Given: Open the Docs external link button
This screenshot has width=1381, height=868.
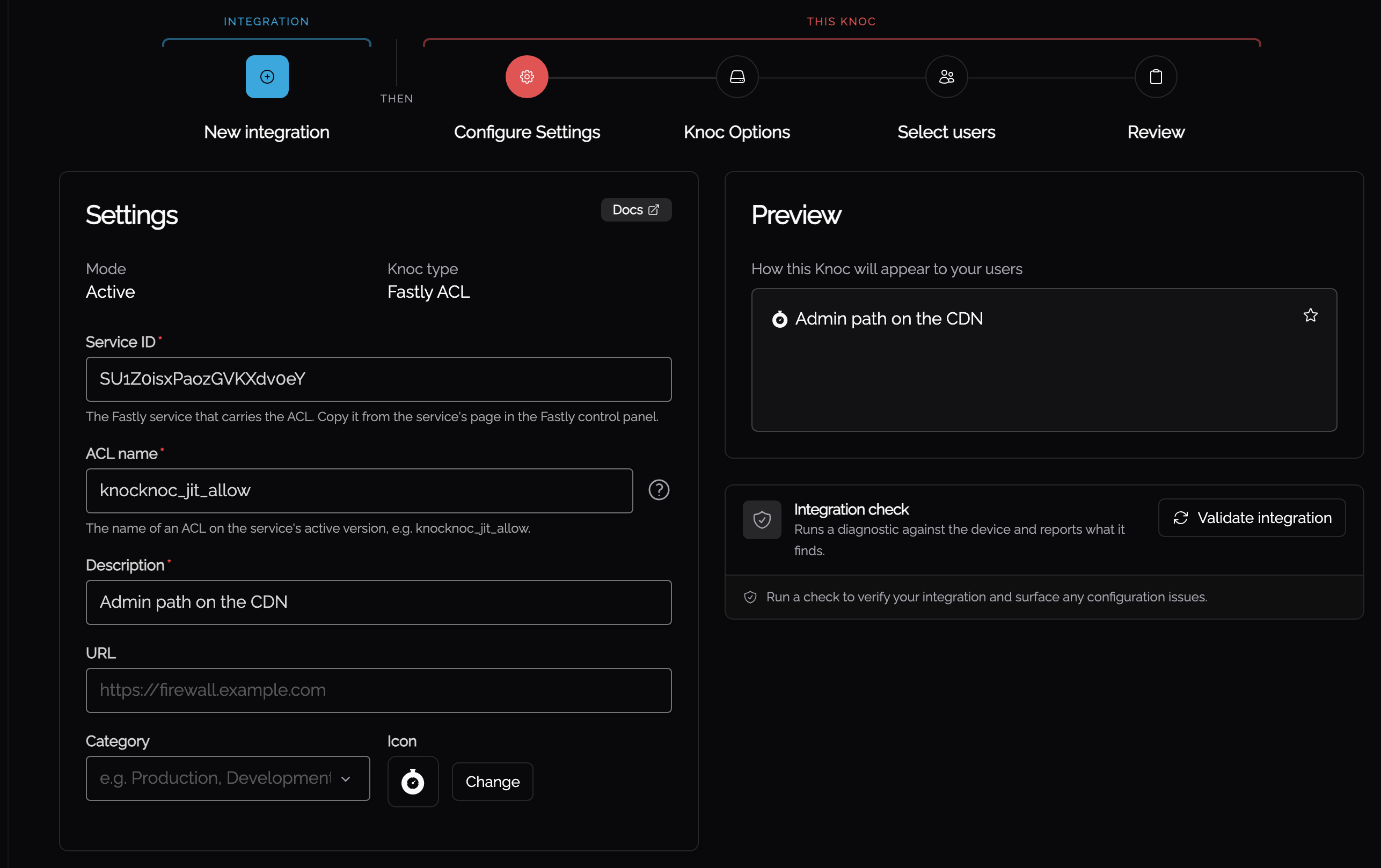Looking at the screenshot, I should tap(636, 210).
